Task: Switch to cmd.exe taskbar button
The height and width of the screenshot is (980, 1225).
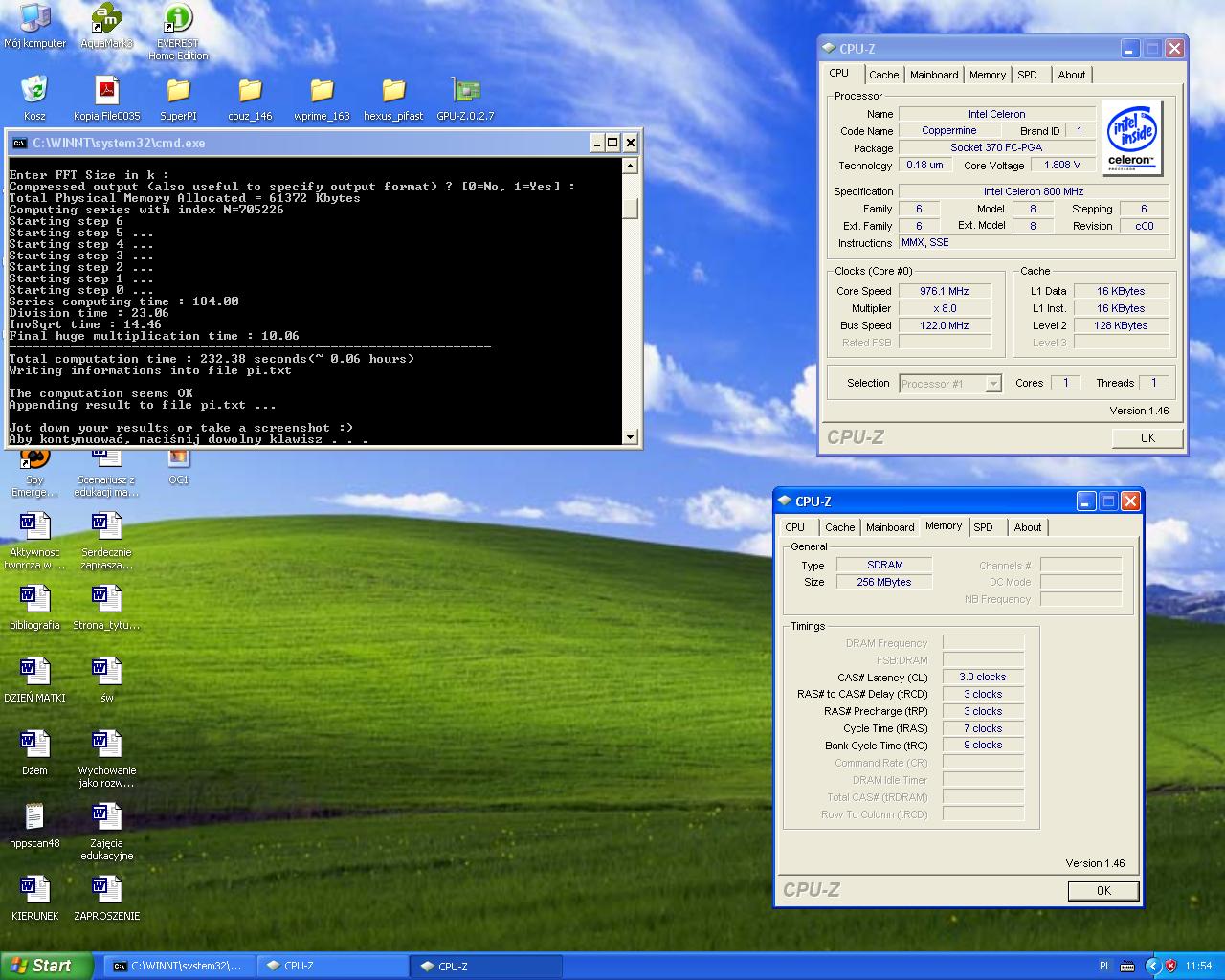Action: click(178, 967)
